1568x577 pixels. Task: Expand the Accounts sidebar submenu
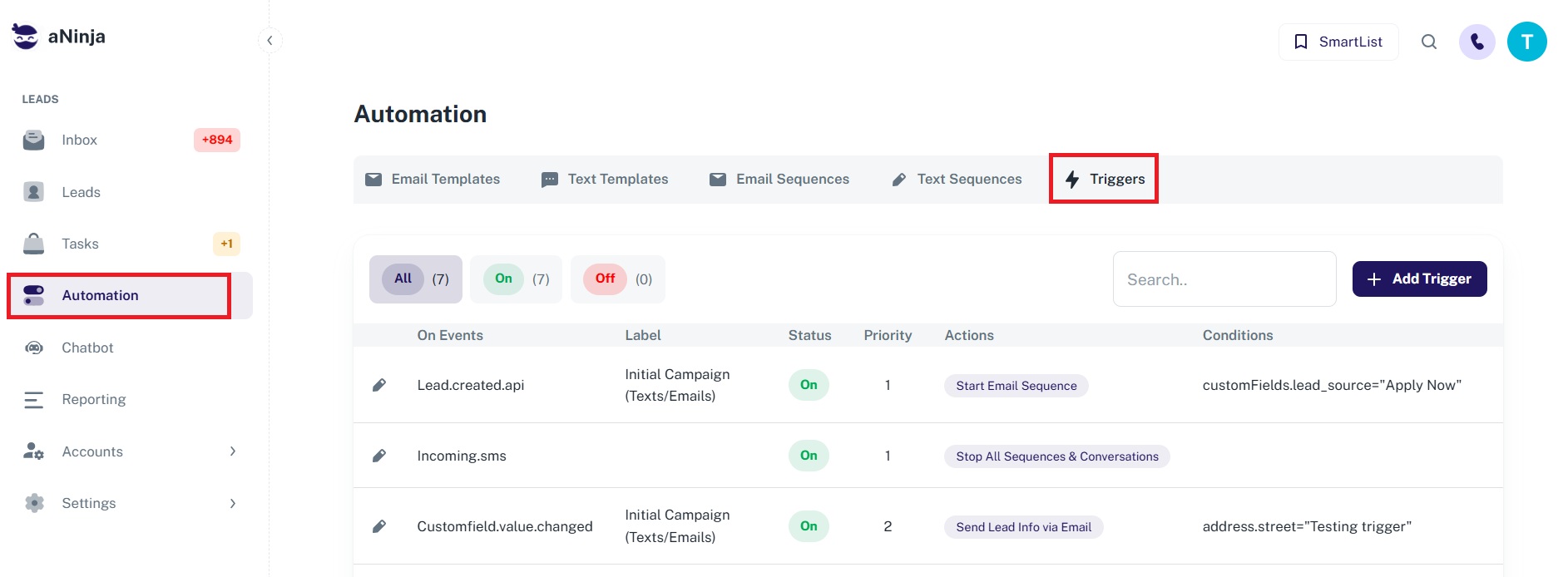(x=232, y=451)
